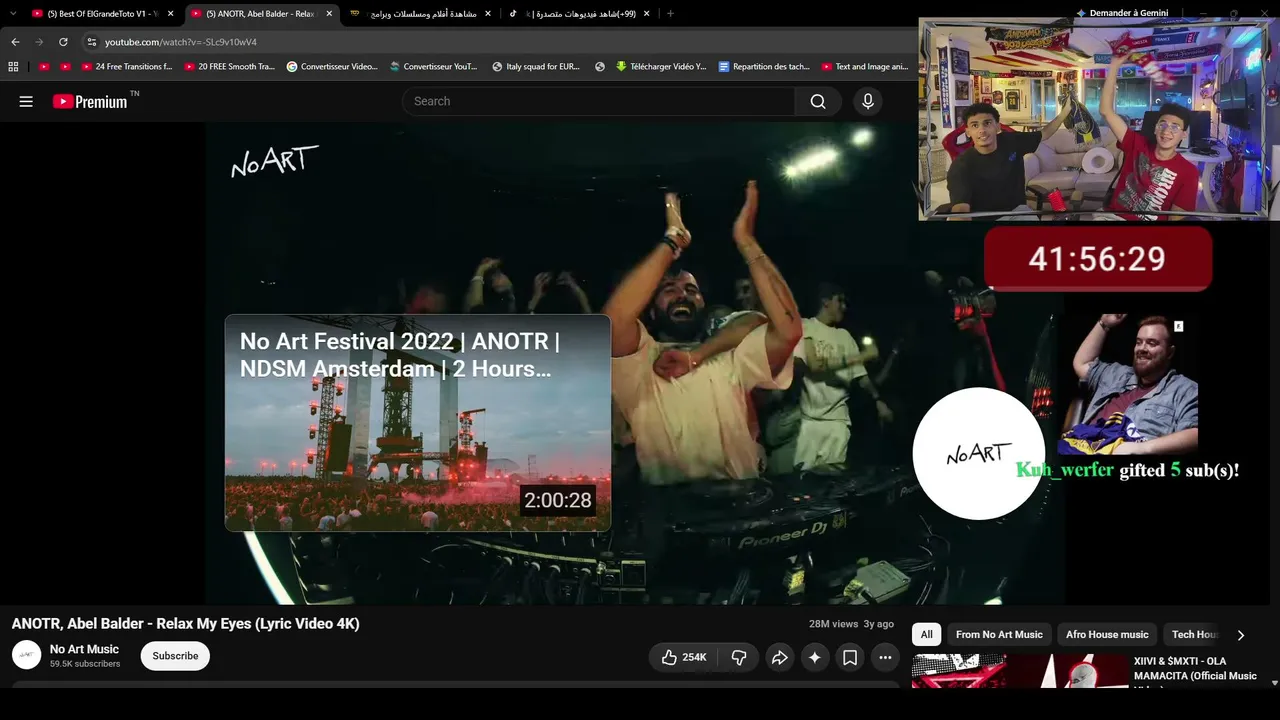Share the video using the arrow icon

[779, 657]
